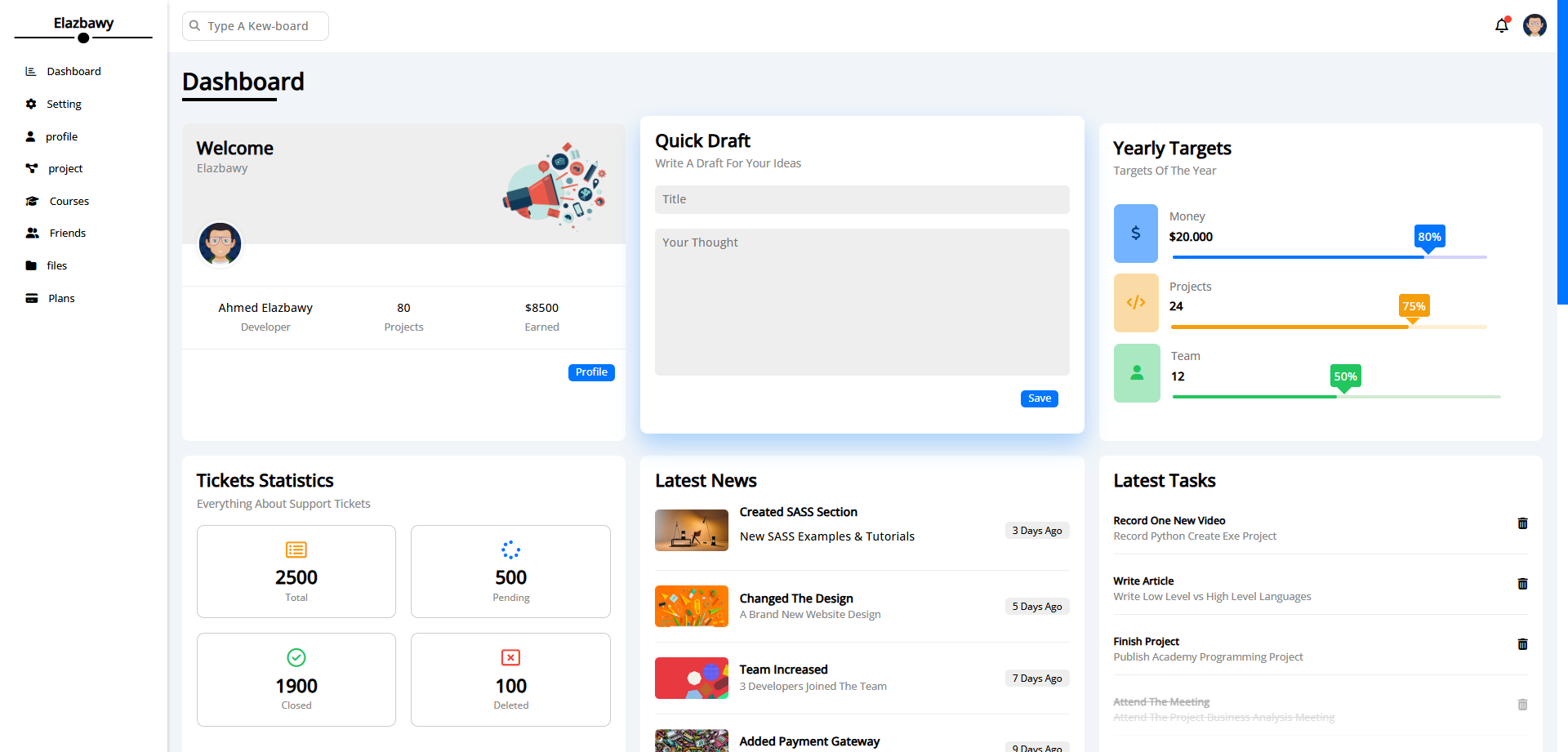
Task: Delete the Finish Project task
Action: 1522,644
